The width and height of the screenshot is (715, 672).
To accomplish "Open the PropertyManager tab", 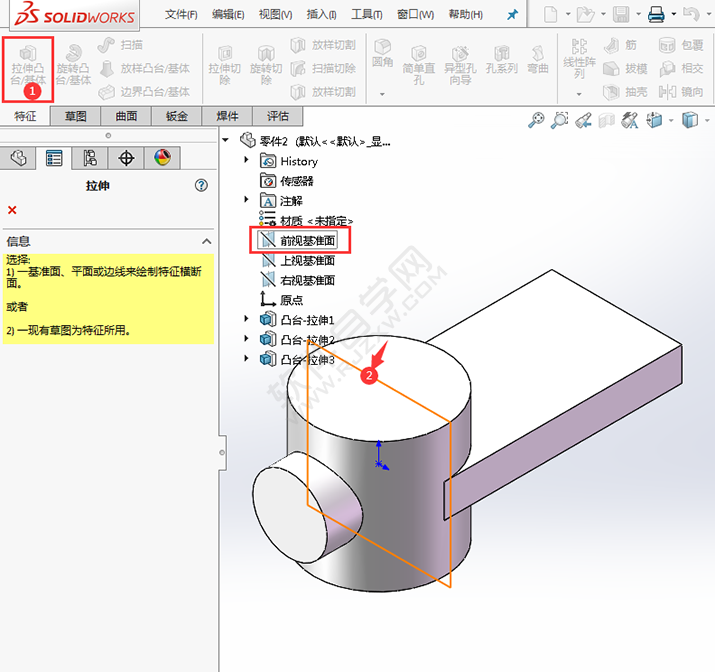I will tap(54, 158).
